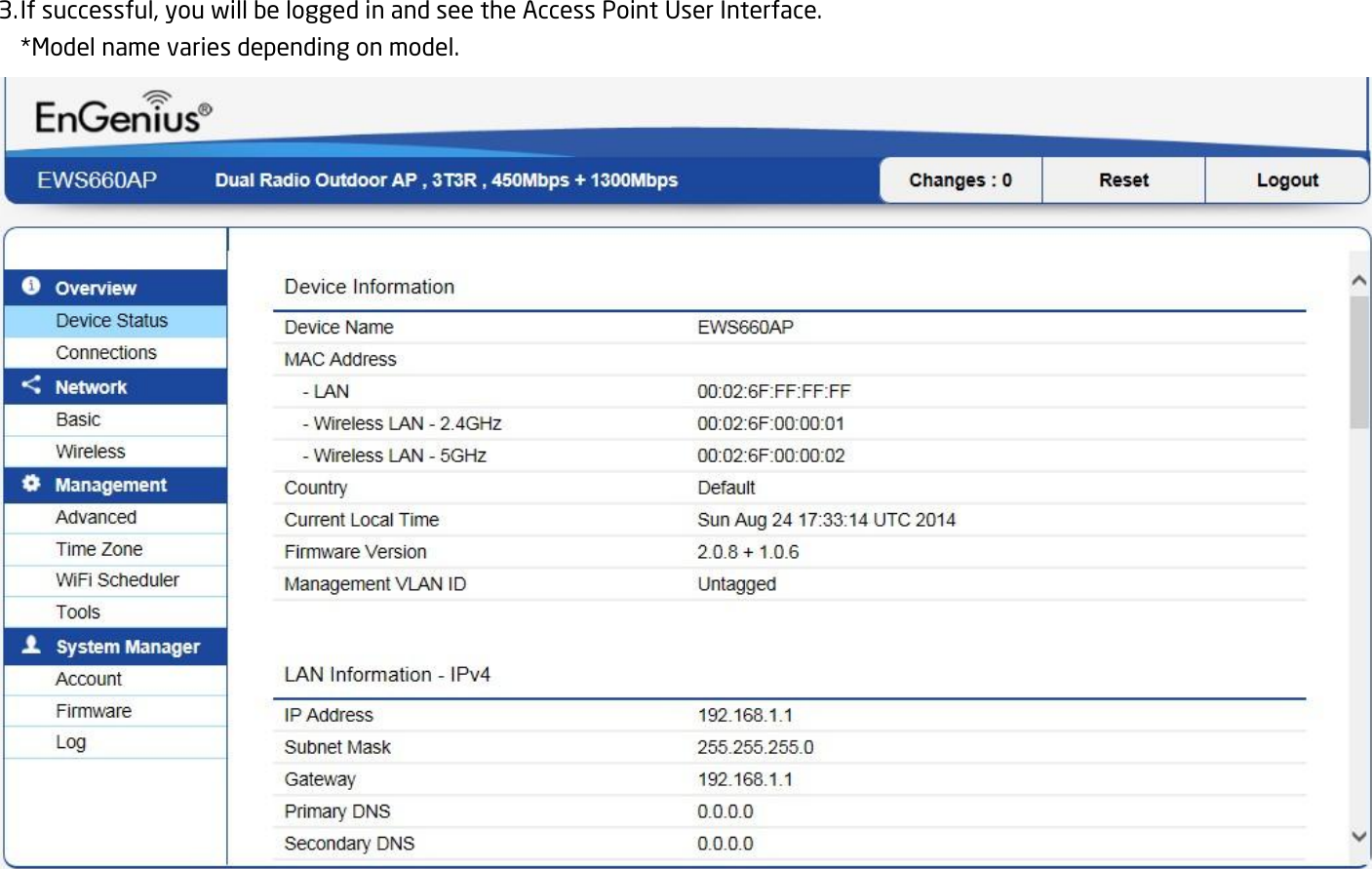Click the Gateway label
The image size is (1372, 869).
[x=320, y=780]
